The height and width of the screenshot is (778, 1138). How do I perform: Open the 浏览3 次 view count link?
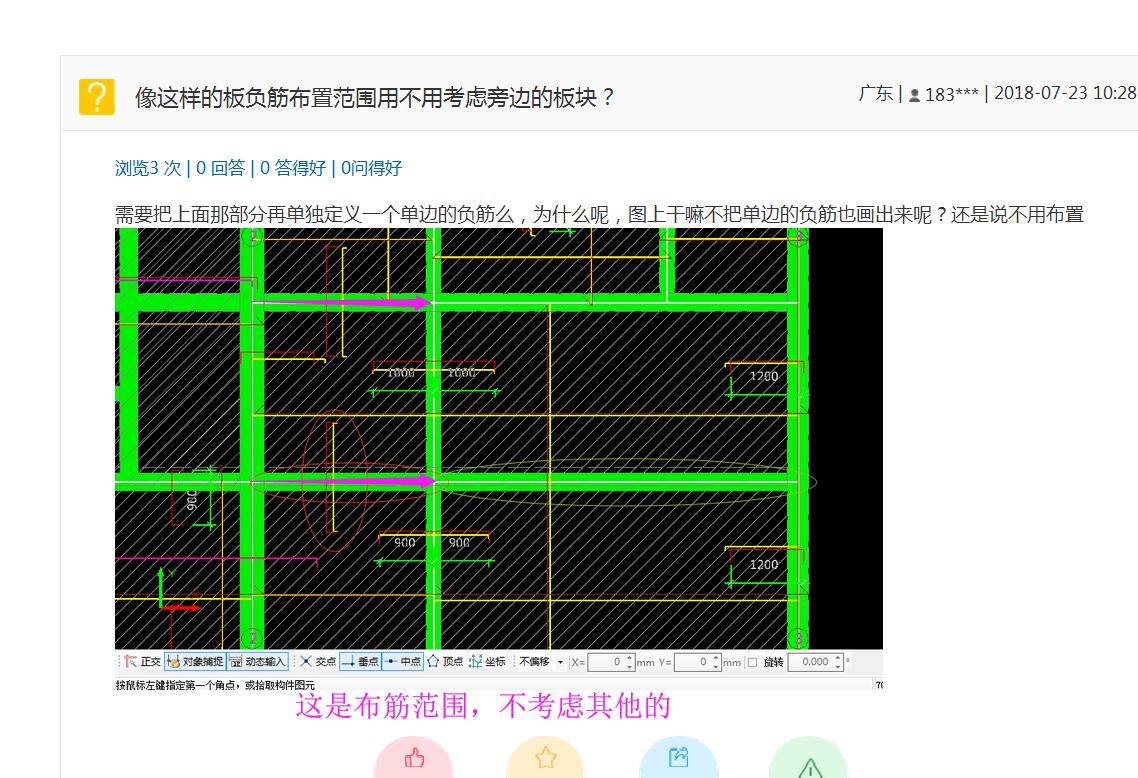pos(148,168)
